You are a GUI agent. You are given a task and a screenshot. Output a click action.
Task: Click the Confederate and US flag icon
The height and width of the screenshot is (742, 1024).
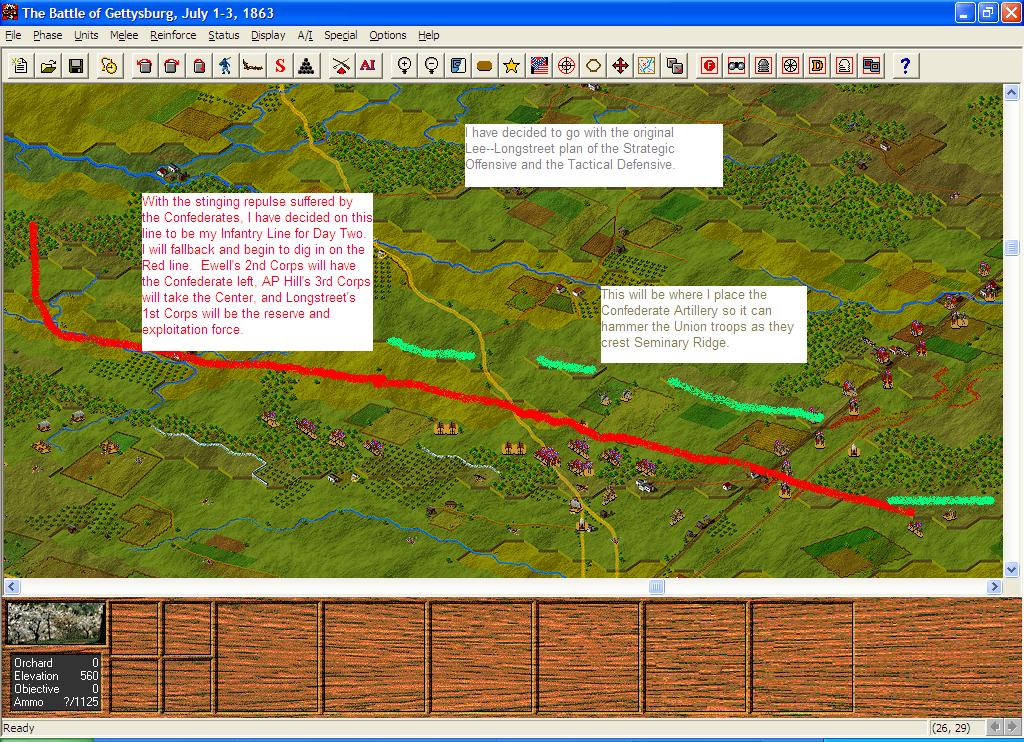(539, 65)
